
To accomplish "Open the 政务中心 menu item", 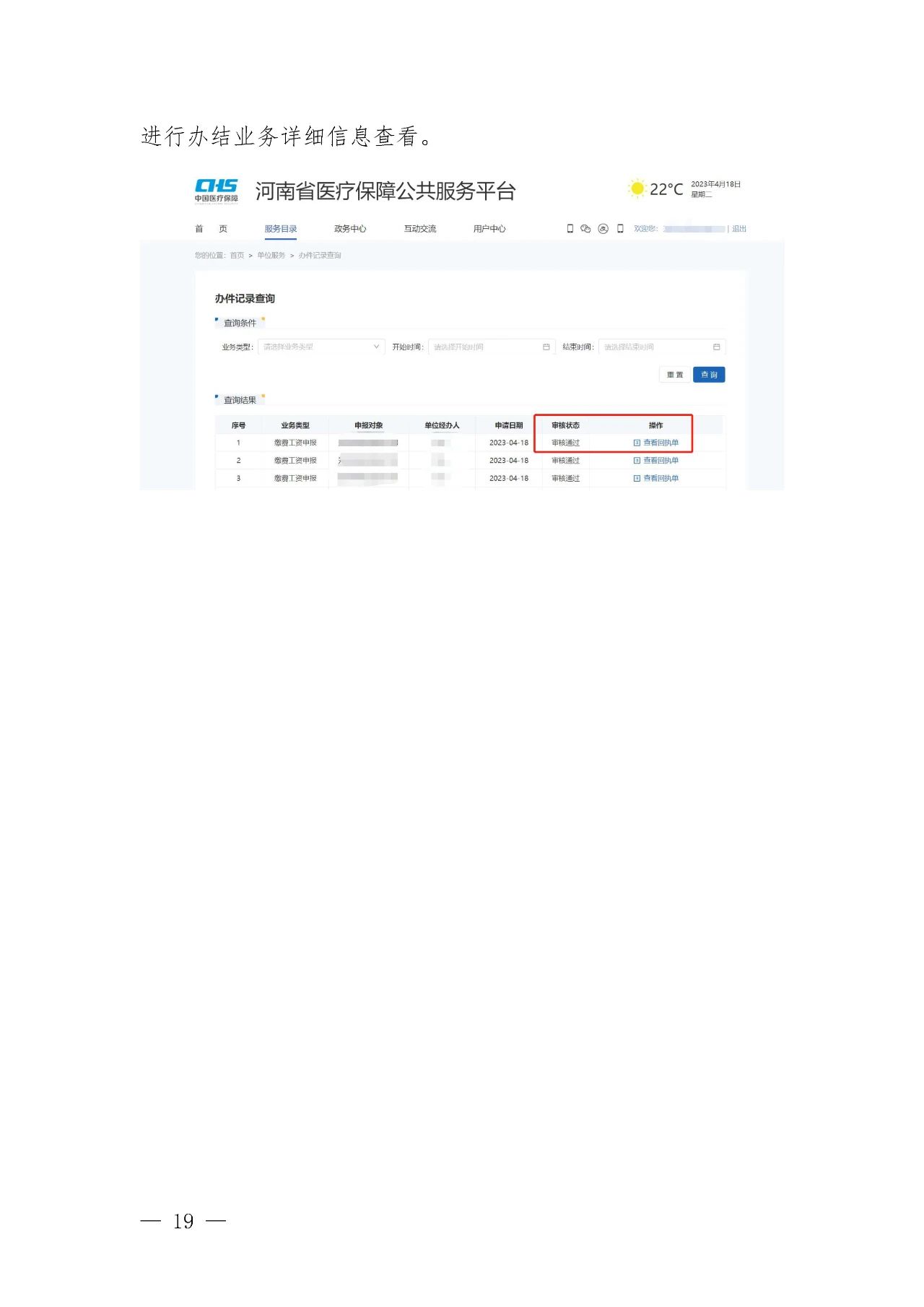I will pyautogui.click(x=350, y=229).
